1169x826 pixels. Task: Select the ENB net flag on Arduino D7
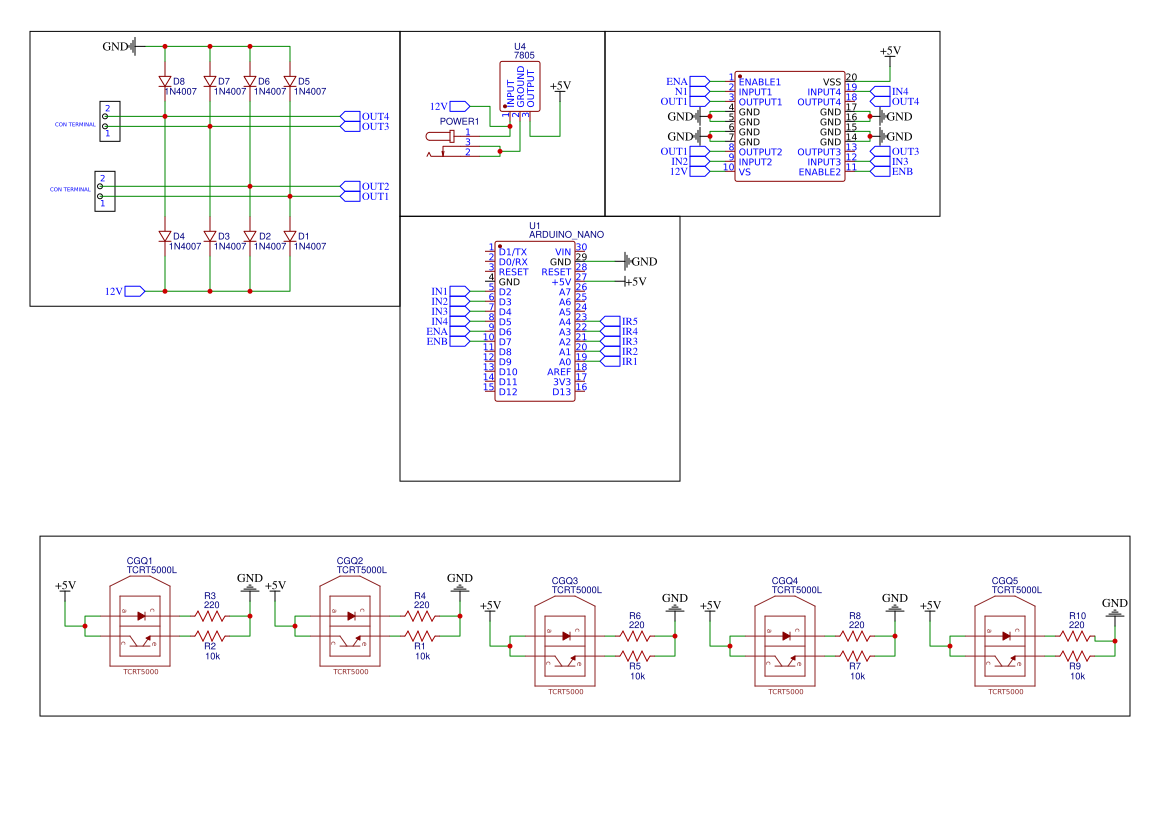[x=448, y=341]
